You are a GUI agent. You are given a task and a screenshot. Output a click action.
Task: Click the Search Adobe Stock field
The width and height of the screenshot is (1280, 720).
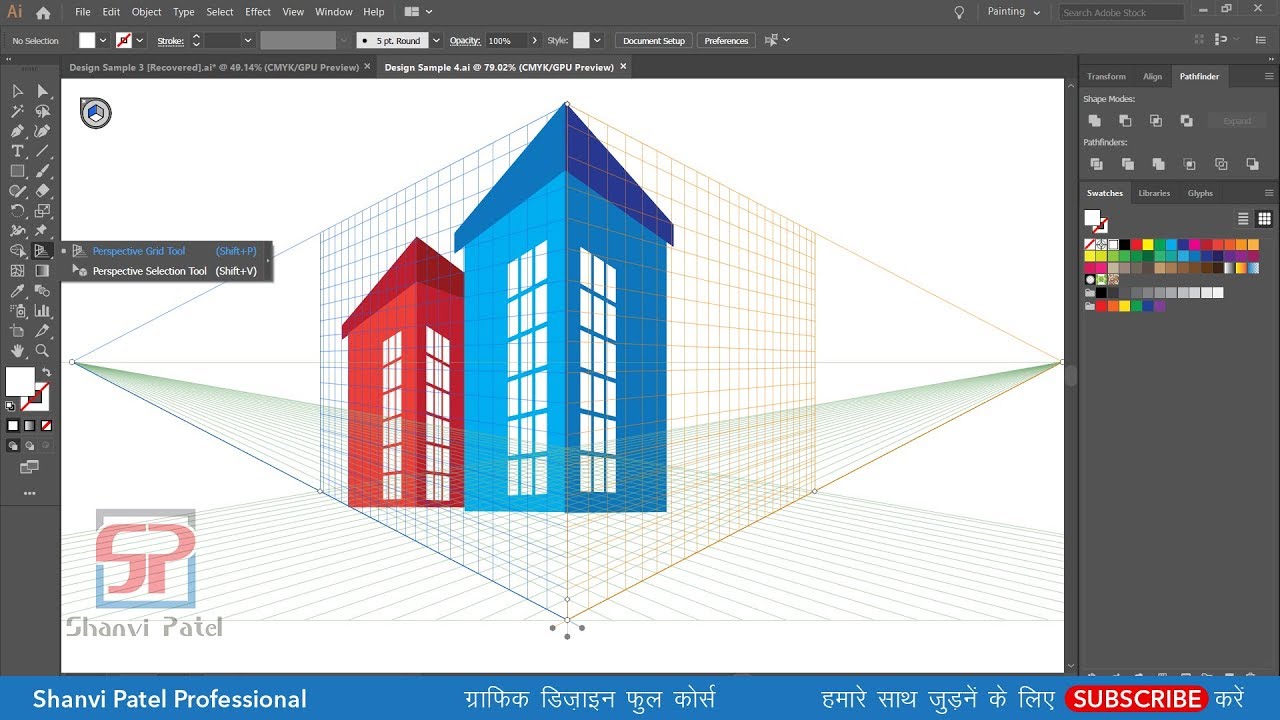(1120, 12)
